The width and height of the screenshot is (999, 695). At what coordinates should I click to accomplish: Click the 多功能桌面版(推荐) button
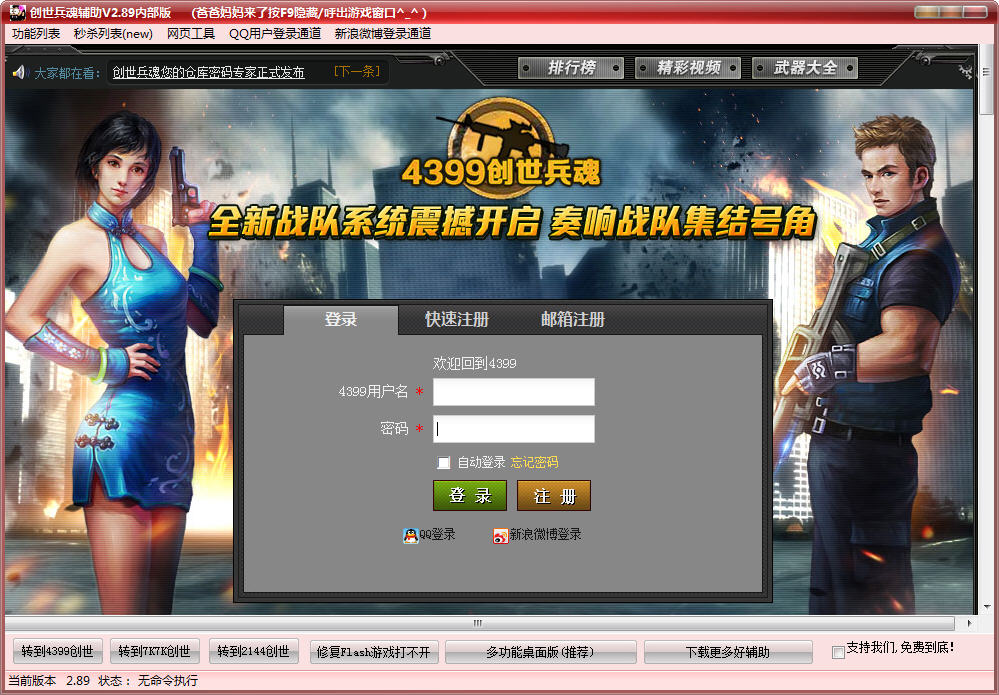click(x=540, y=652)
